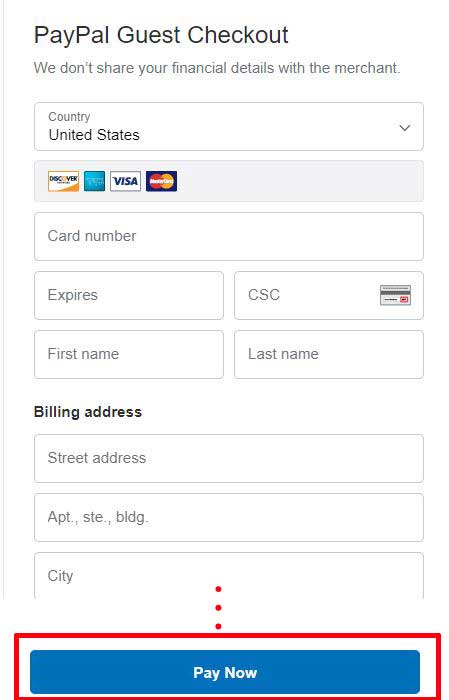
Task: Focus the Street address field
Action: (x=229, y=458)
